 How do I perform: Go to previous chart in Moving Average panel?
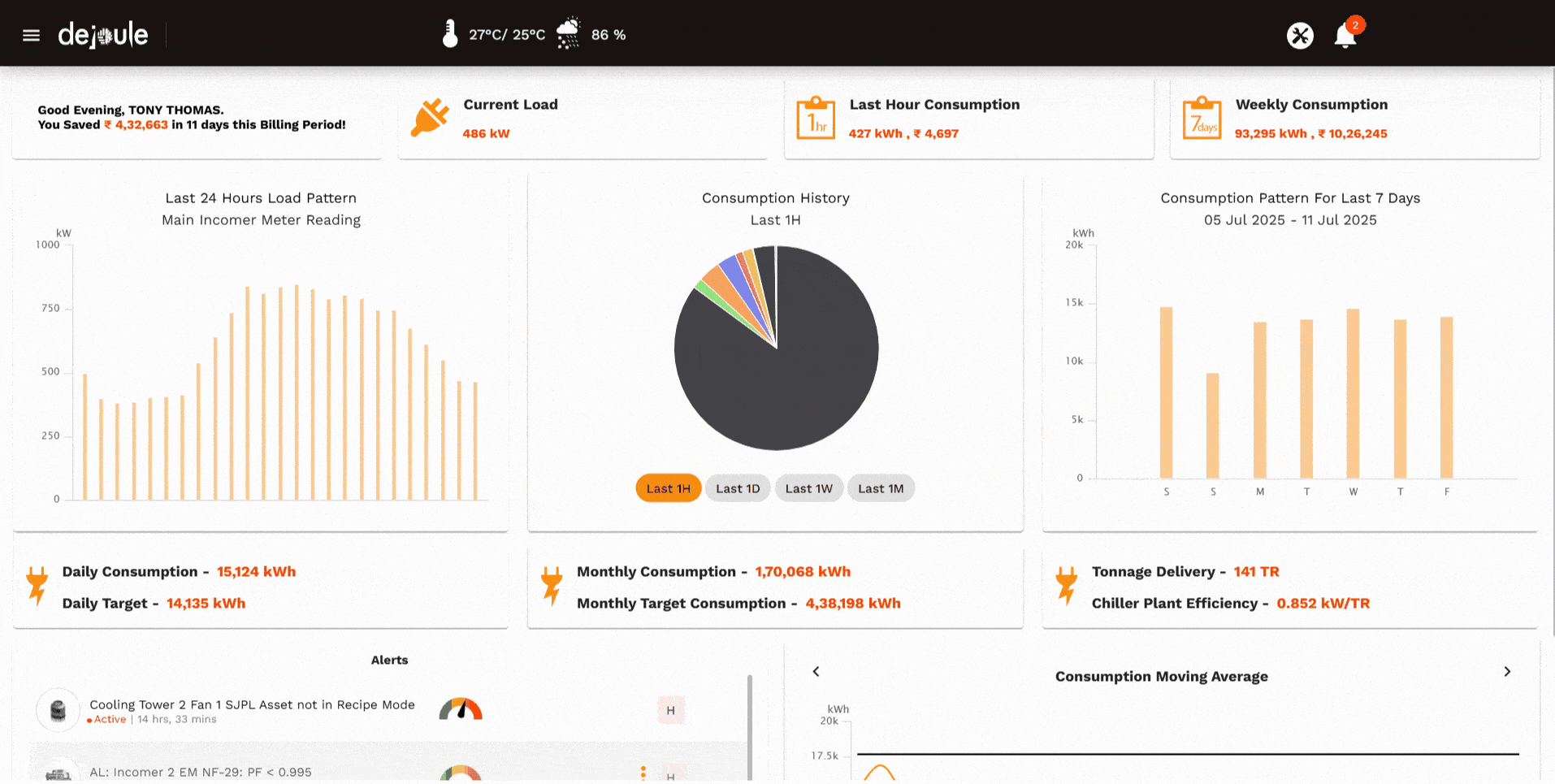(816, 672)
